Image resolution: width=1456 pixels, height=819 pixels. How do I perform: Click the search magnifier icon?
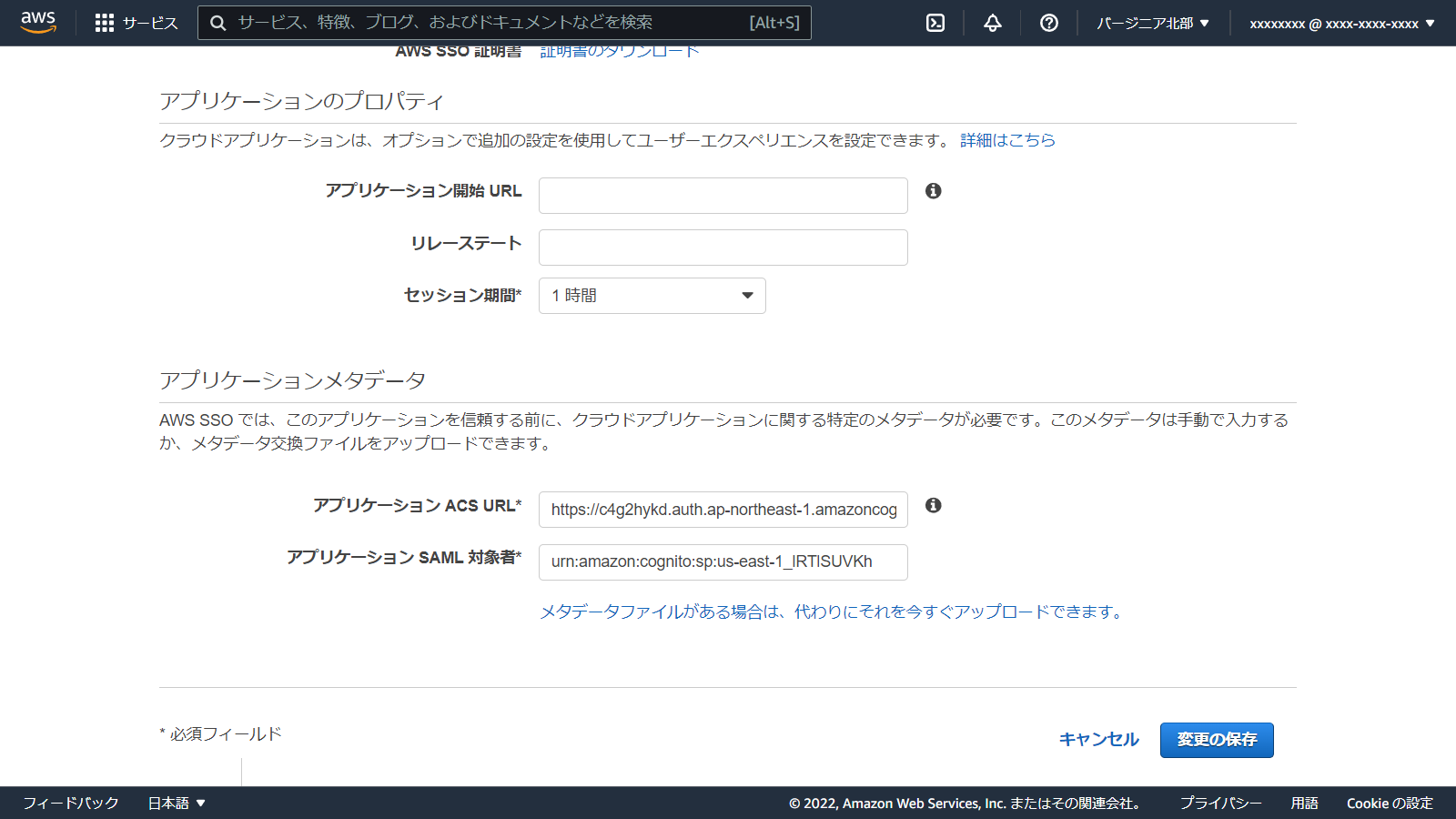click(x=217, y=23)
